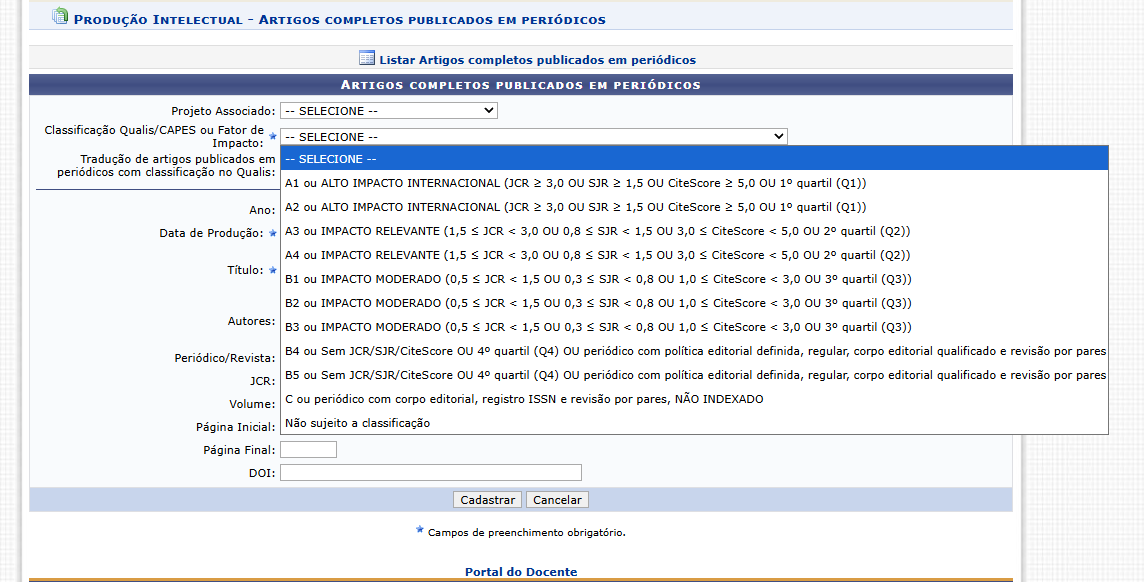This screenshot has width=1144, height=582.
Task: Click the Classificação Qualis/CAPES ou Fator de Impacto label
Action: pyautogui.click(x=154, y=136)
